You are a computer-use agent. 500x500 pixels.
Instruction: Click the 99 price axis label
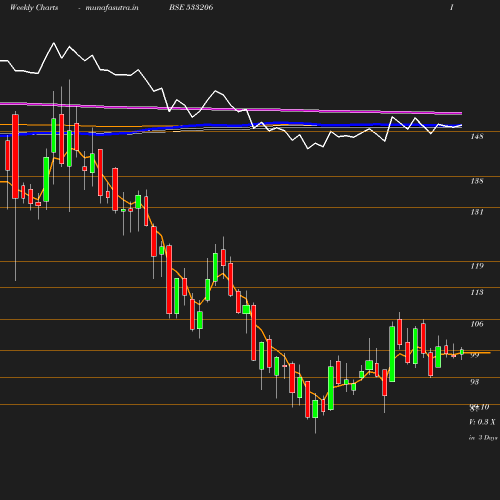(x=475, y=355)
